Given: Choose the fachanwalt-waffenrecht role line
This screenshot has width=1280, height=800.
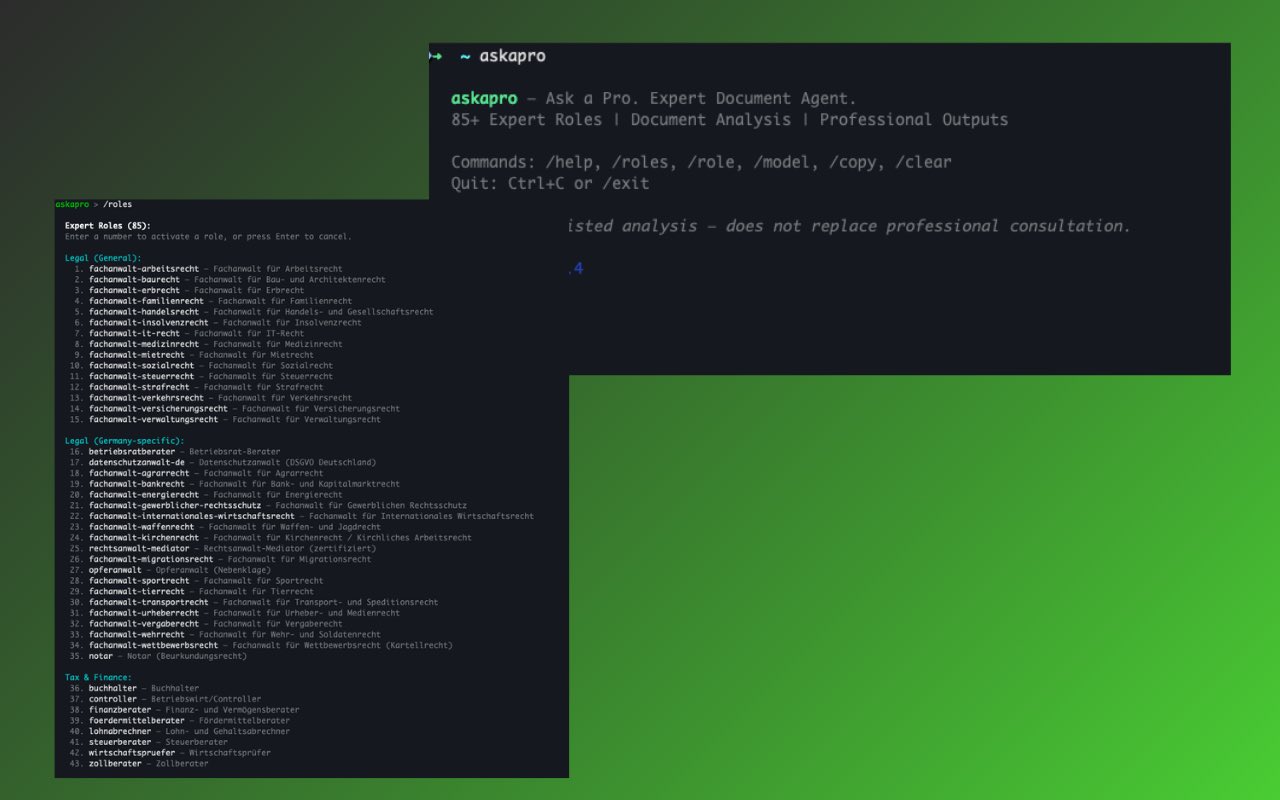Looking at the screenshot, I should click(x=225, y=527).
